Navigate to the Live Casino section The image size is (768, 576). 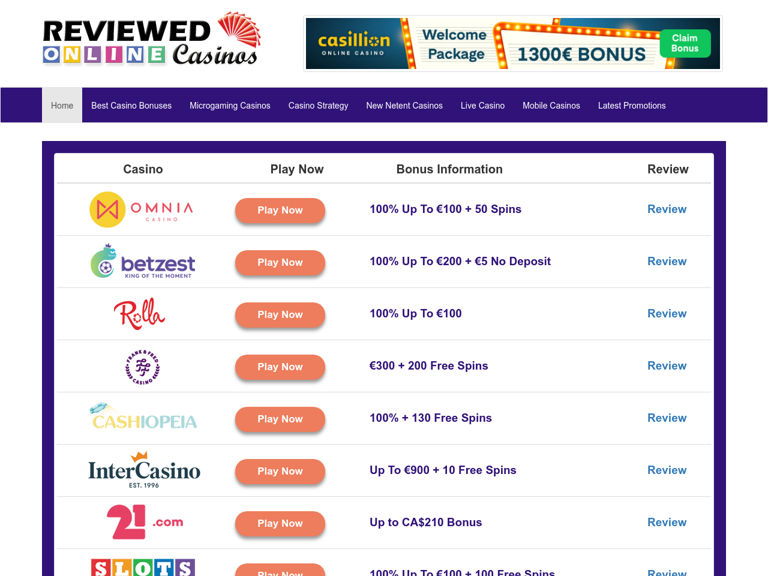click(x=482, y=105)
